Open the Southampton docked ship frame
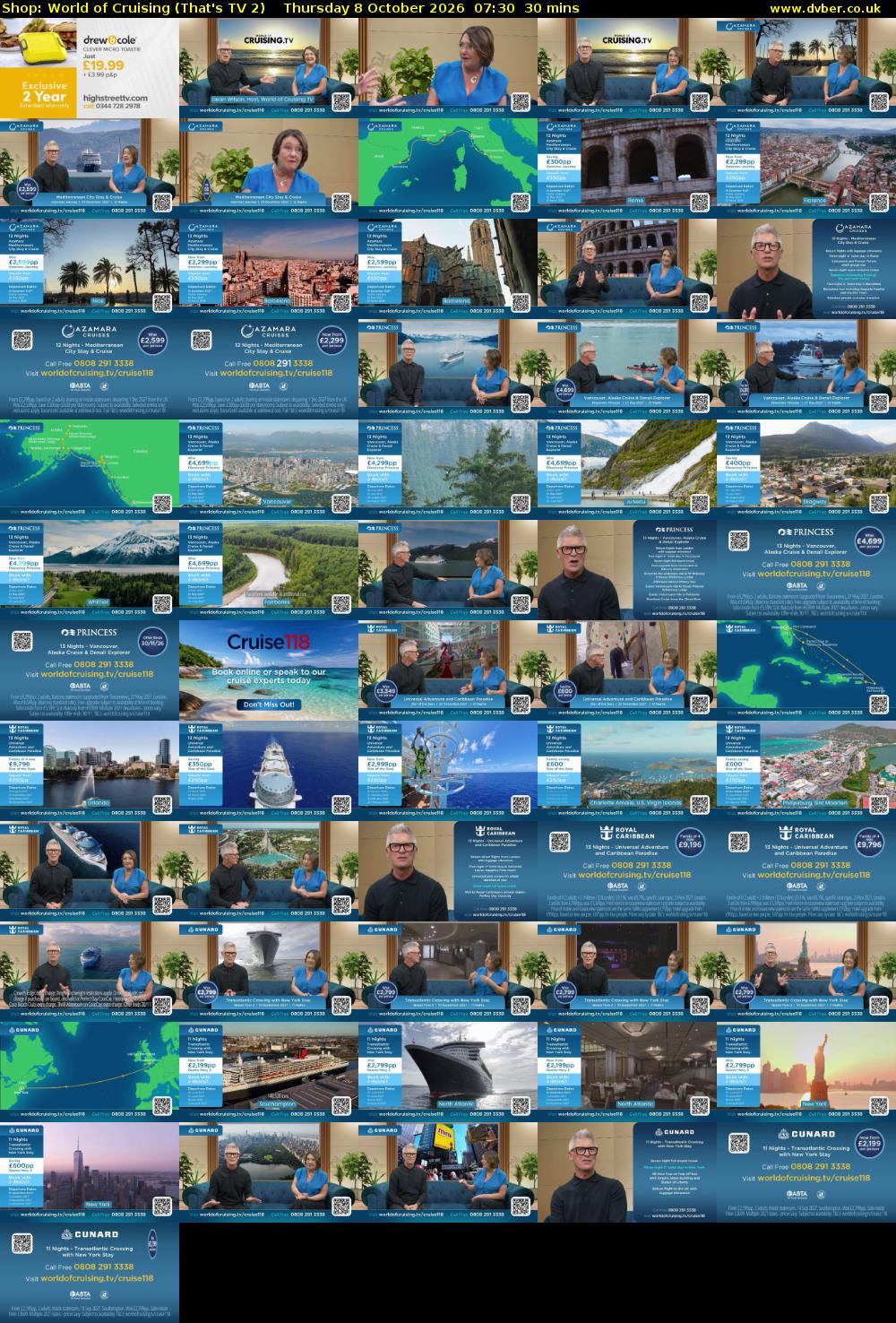The width and height of the screenshot is (896, 1323). (x=269, y=1072)
